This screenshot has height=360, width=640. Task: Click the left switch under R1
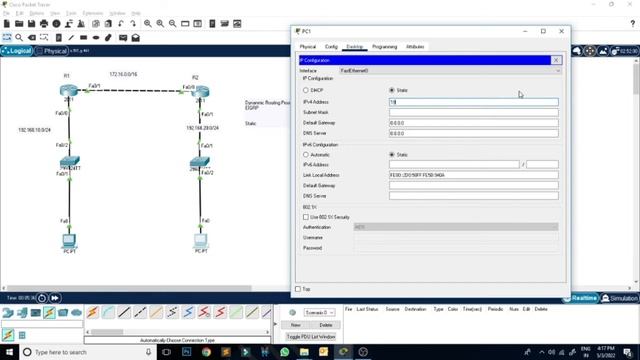(70, 161)
